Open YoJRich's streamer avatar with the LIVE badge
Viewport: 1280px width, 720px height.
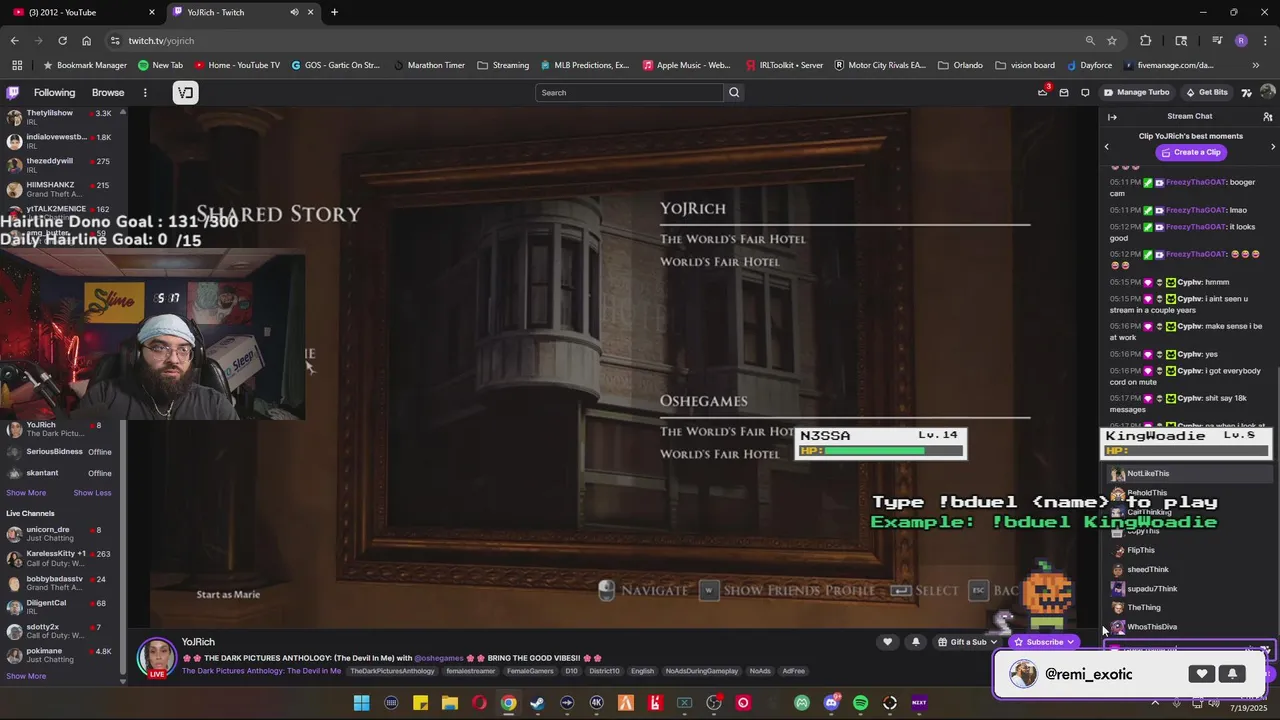(x=157, y=657)
